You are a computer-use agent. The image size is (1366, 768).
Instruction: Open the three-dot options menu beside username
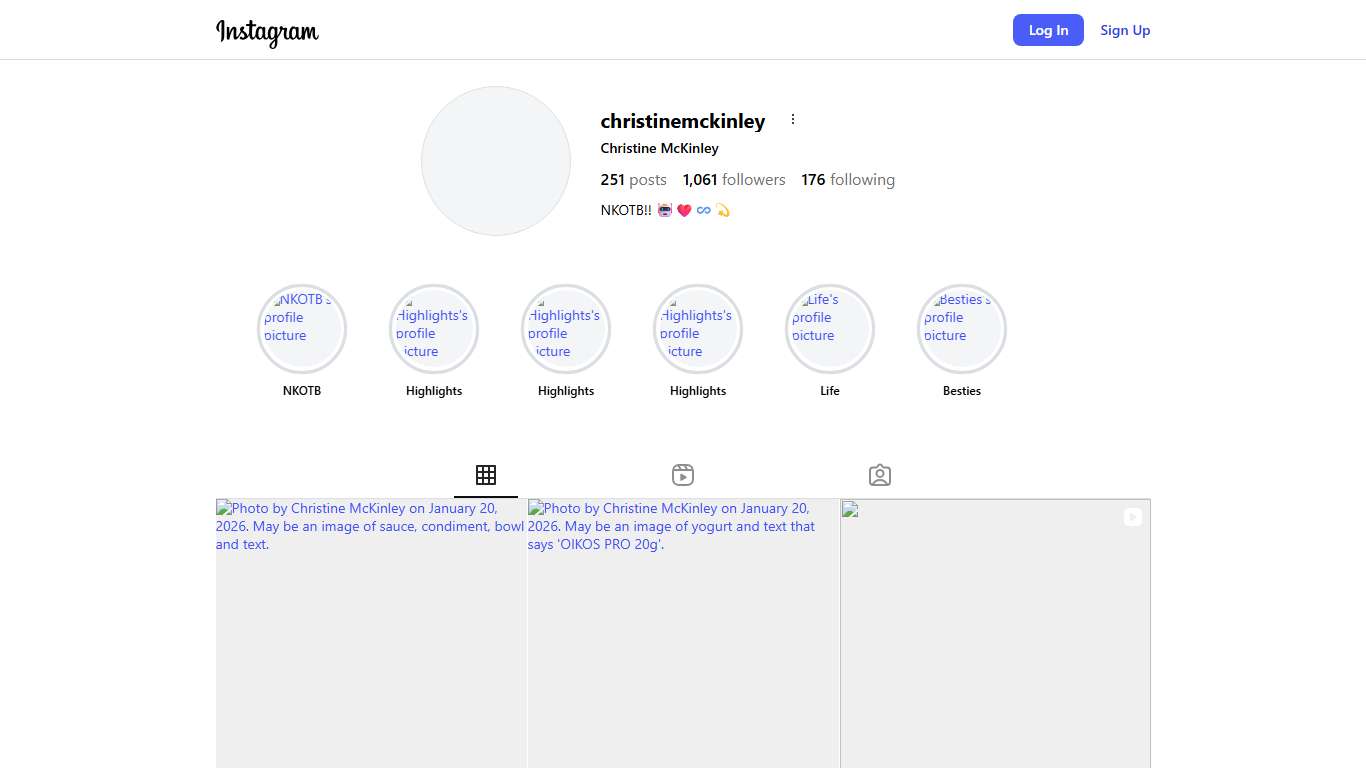point(793,120)
